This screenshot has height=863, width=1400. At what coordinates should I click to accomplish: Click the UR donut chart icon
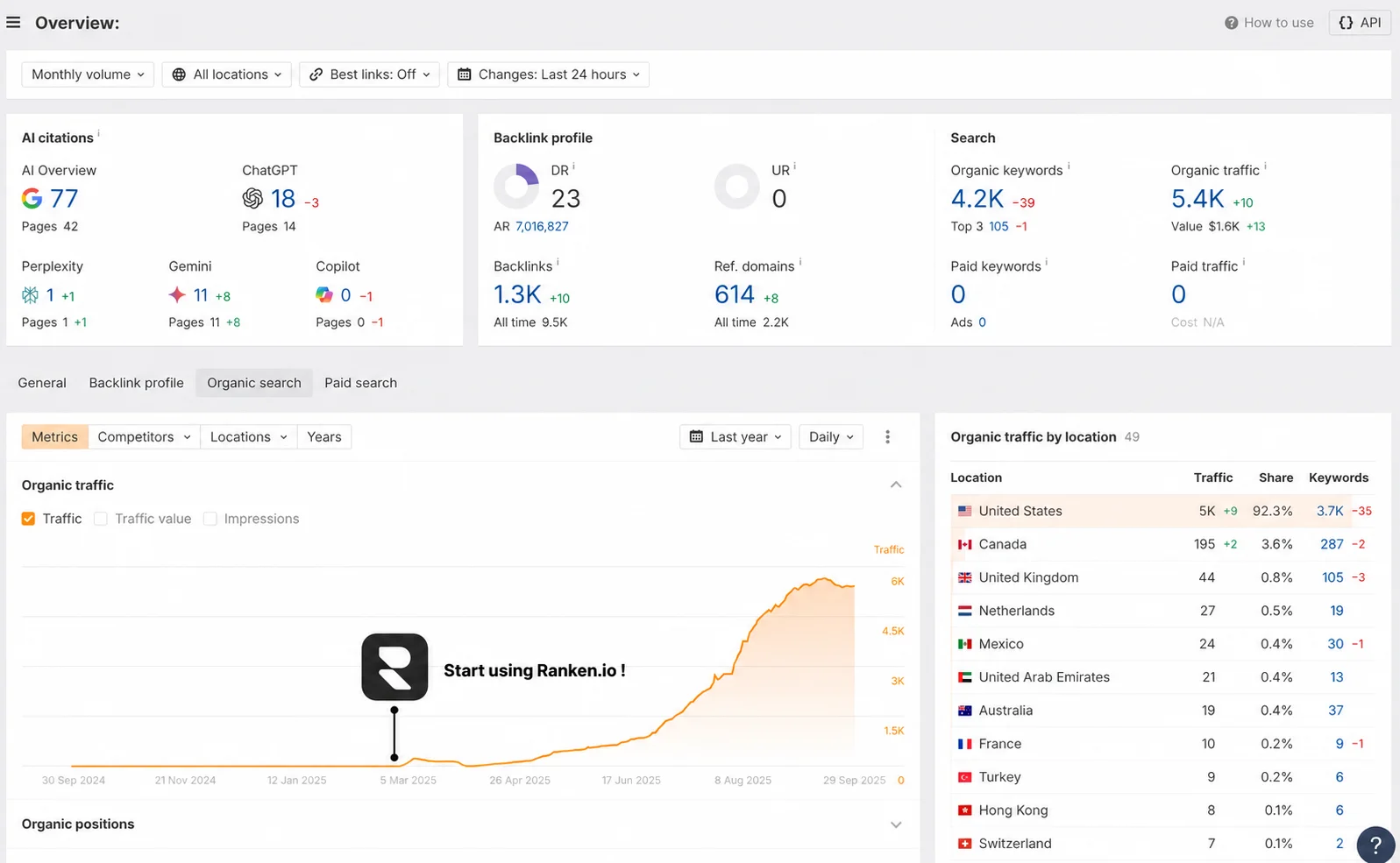click(x=736, y=186)
